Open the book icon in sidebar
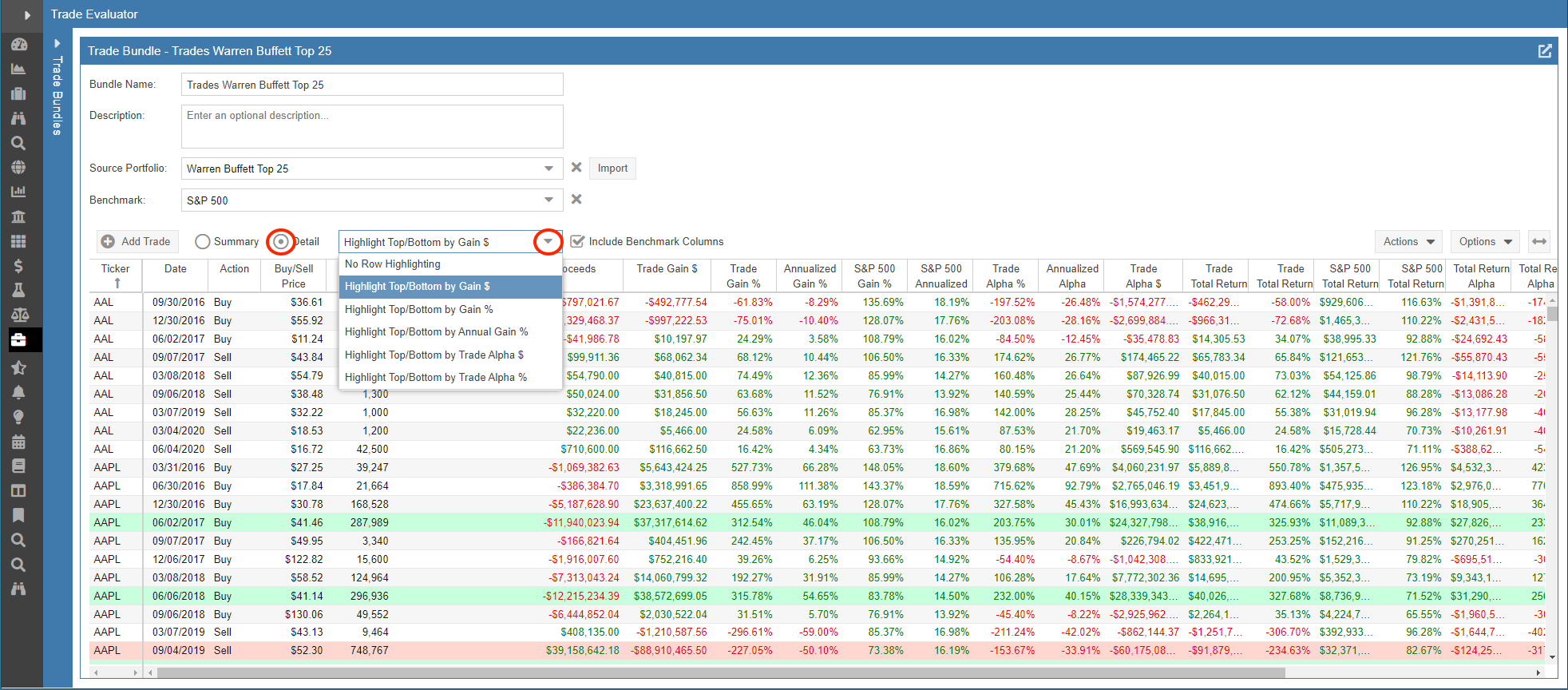 pos(19,466)
